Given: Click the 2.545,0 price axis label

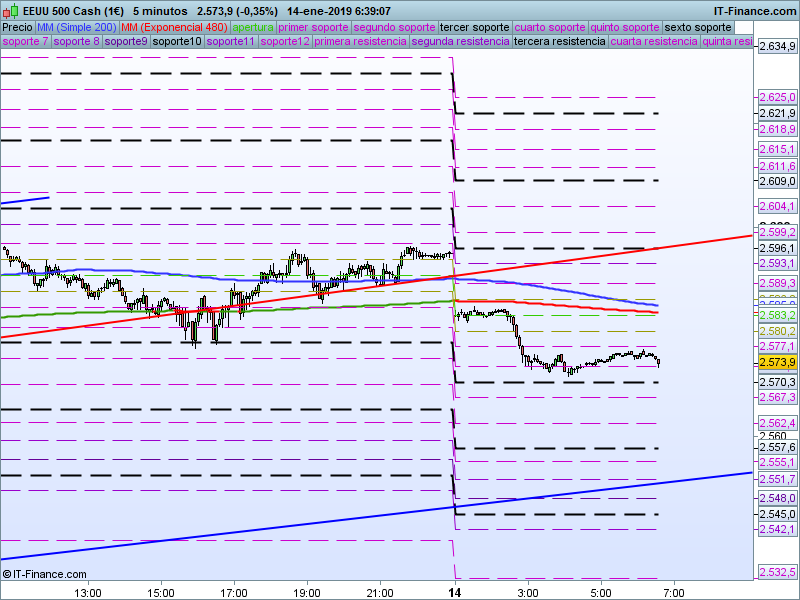Looking at the screenshot, I should pos(777,514).
